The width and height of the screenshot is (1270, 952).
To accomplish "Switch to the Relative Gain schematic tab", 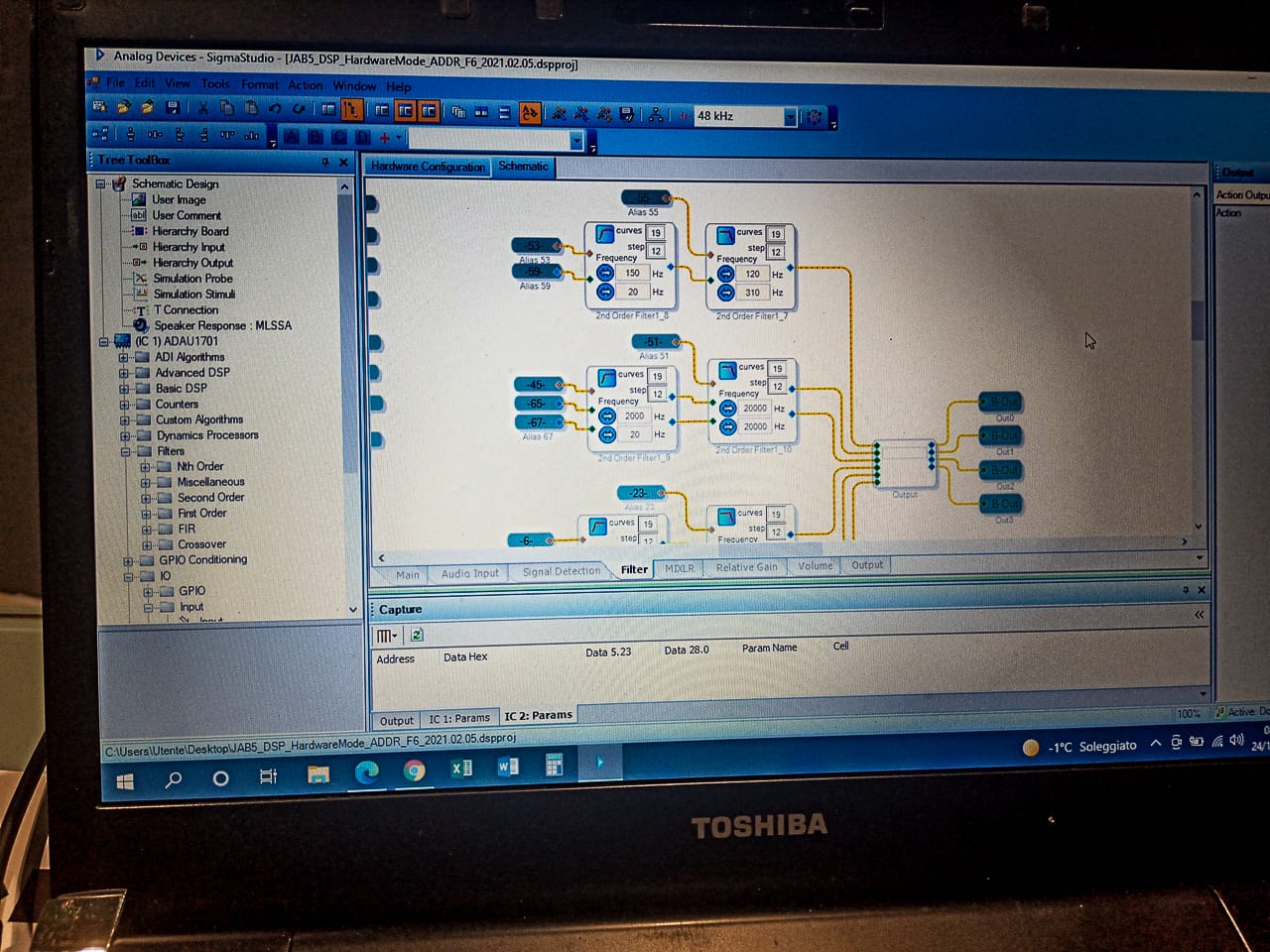I will pos(747,567).
